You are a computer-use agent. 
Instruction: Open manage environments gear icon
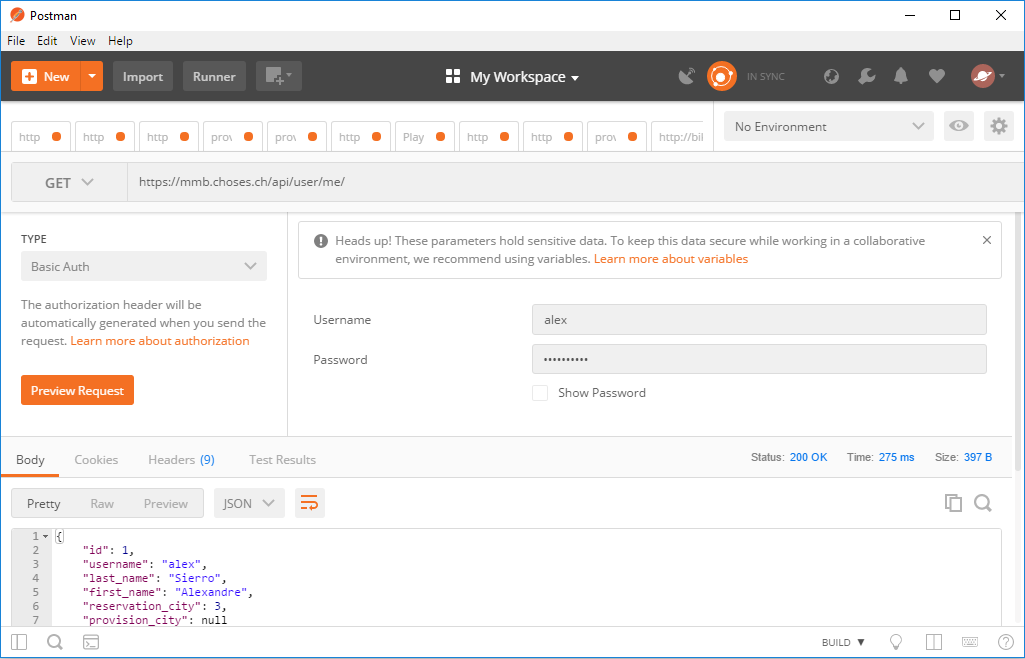(x=999, y=126)
